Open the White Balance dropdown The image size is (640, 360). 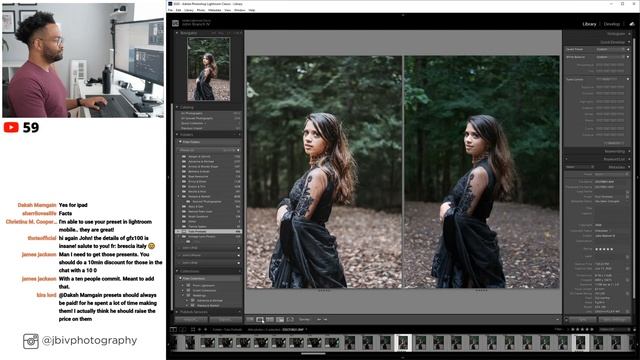tap(610, 57)
